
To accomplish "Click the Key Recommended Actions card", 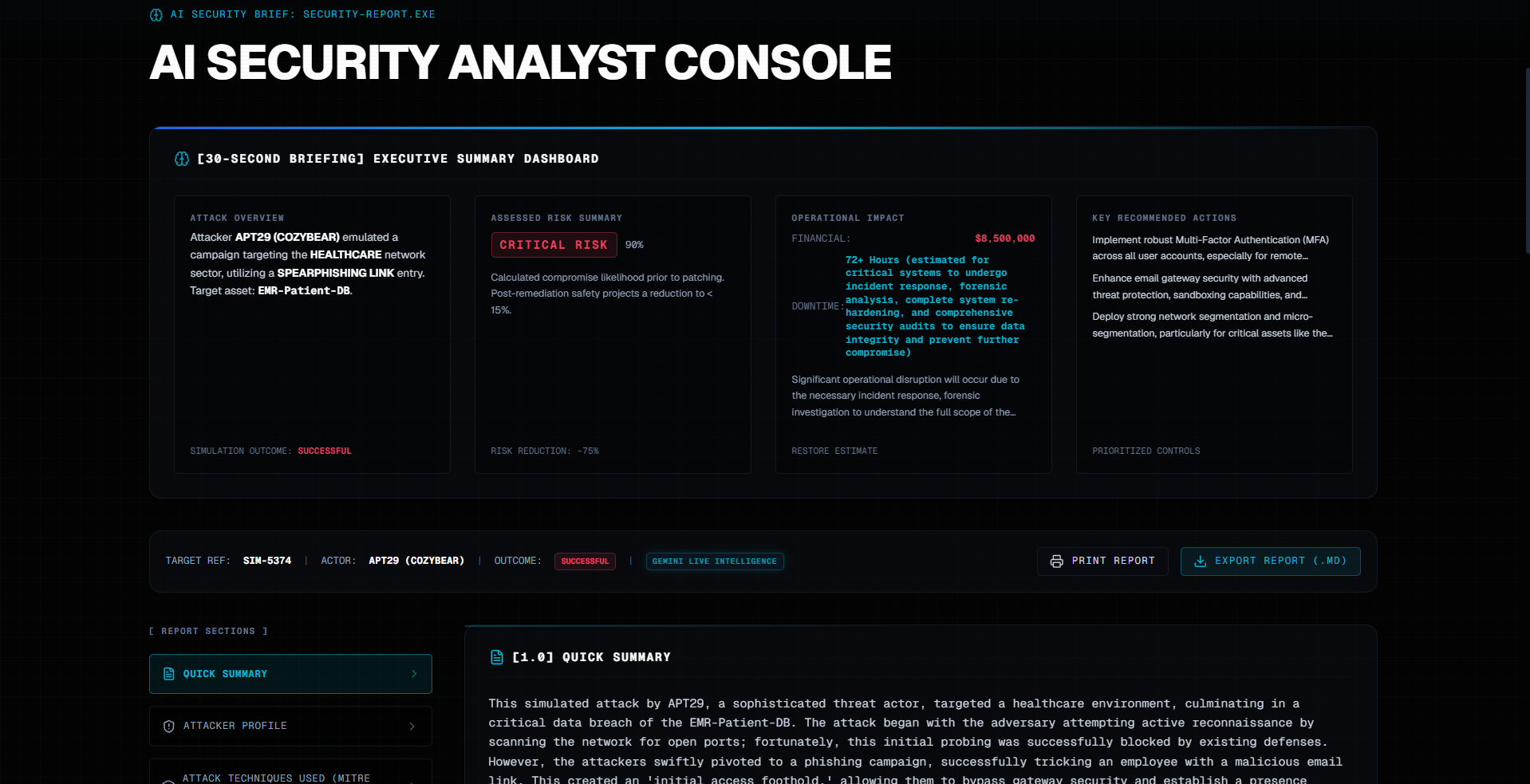I will (1214, 335).
